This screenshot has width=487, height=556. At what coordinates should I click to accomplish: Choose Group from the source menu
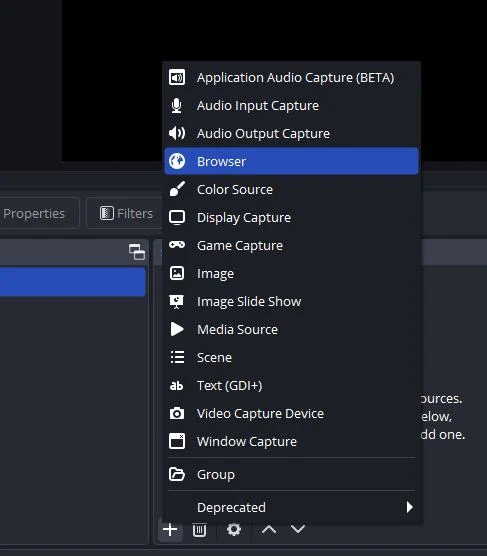(291, 474)
